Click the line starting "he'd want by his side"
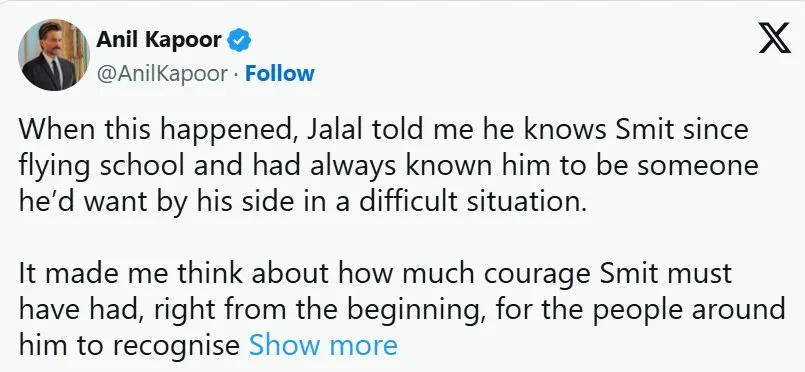 click(302, 203)
